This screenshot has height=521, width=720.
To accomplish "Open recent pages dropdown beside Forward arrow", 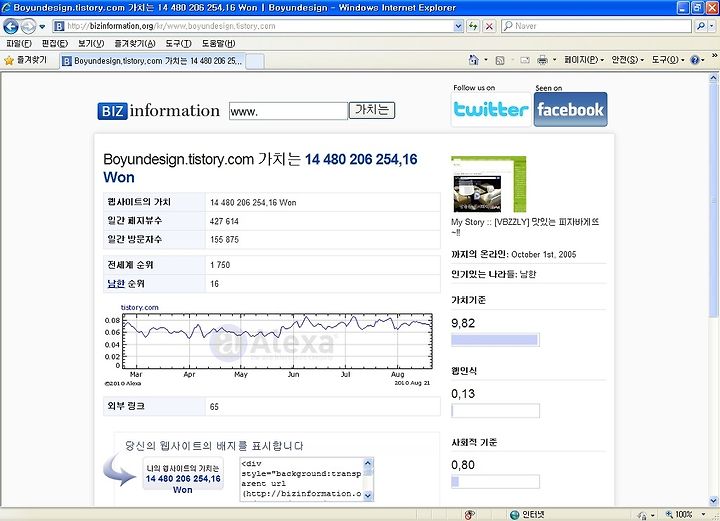I will (42, 27).
